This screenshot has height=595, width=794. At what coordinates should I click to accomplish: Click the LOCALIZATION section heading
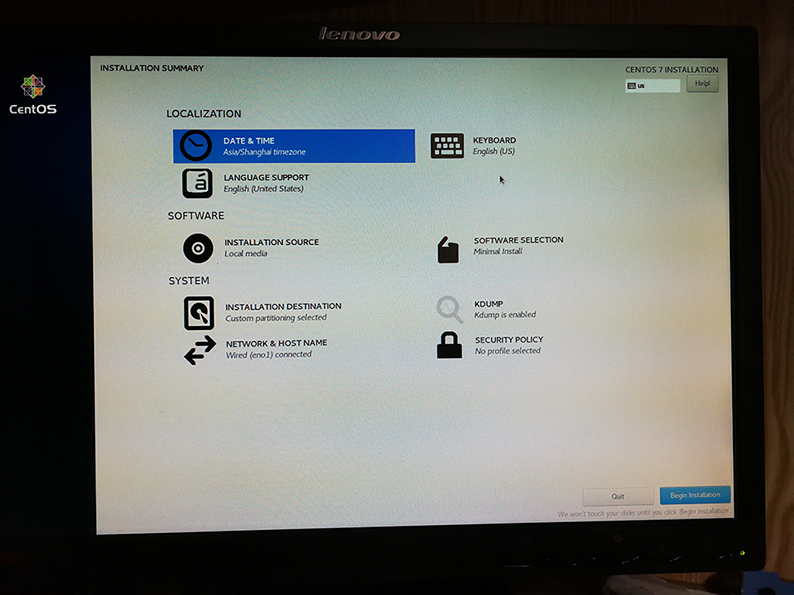point(204,114)
